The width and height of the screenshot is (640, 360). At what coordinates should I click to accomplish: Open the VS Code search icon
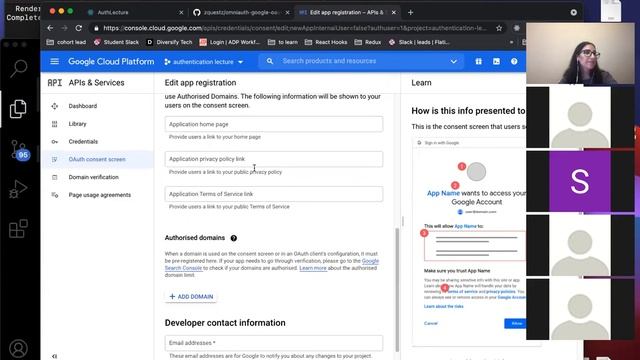(18, 68)
